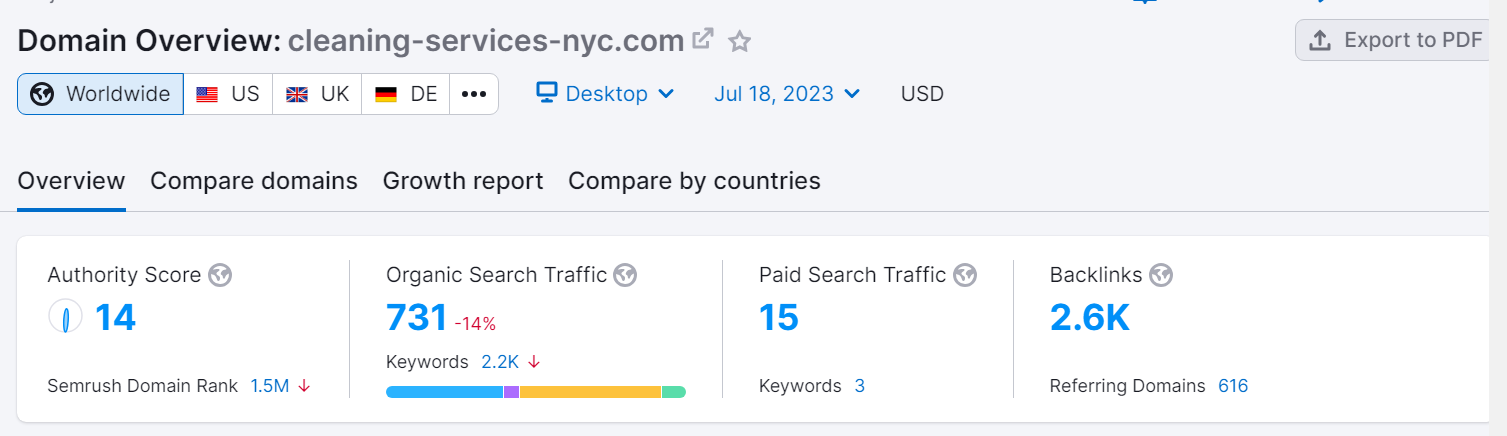Open the 616 Referring Domains link

[1233, 386]
